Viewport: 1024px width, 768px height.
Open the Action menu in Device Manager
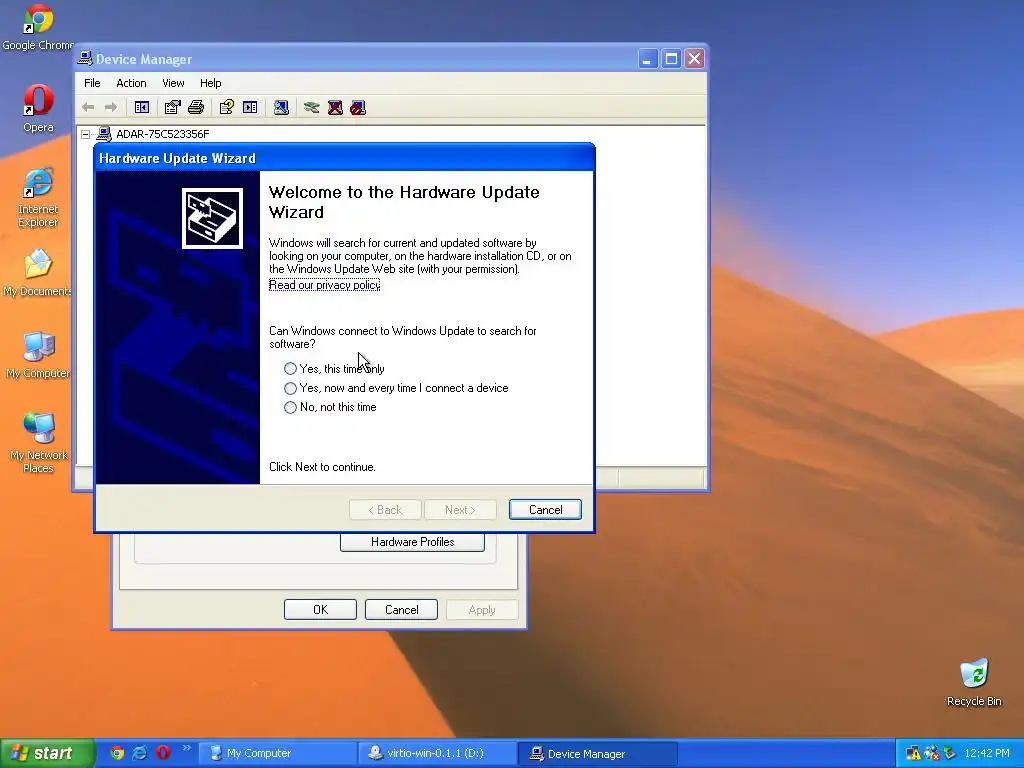[131, 83]
